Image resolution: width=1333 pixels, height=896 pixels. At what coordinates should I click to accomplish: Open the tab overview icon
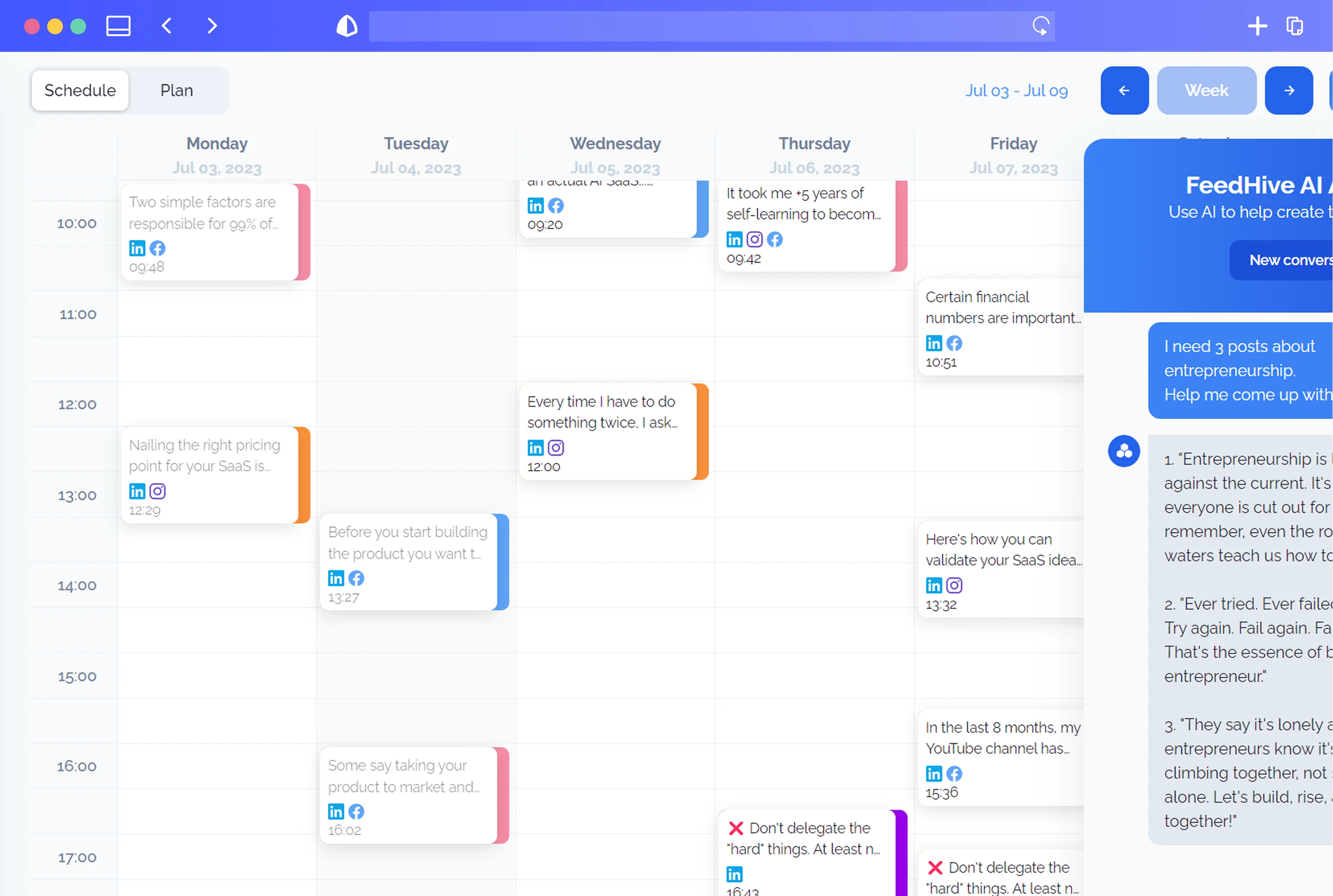[x=1295, y=26]
